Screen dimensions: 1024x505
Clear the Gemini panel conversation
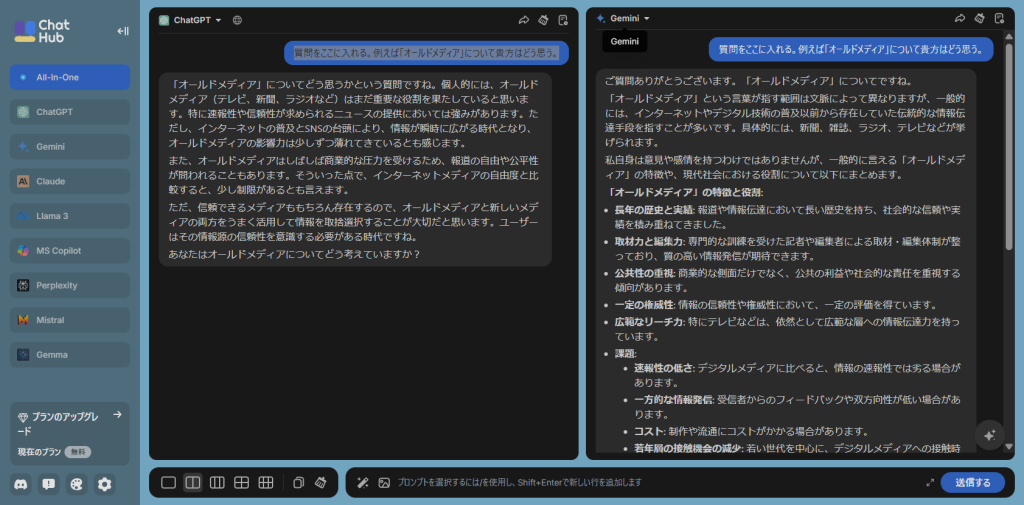pyautogui.click(x=979, y=18)
